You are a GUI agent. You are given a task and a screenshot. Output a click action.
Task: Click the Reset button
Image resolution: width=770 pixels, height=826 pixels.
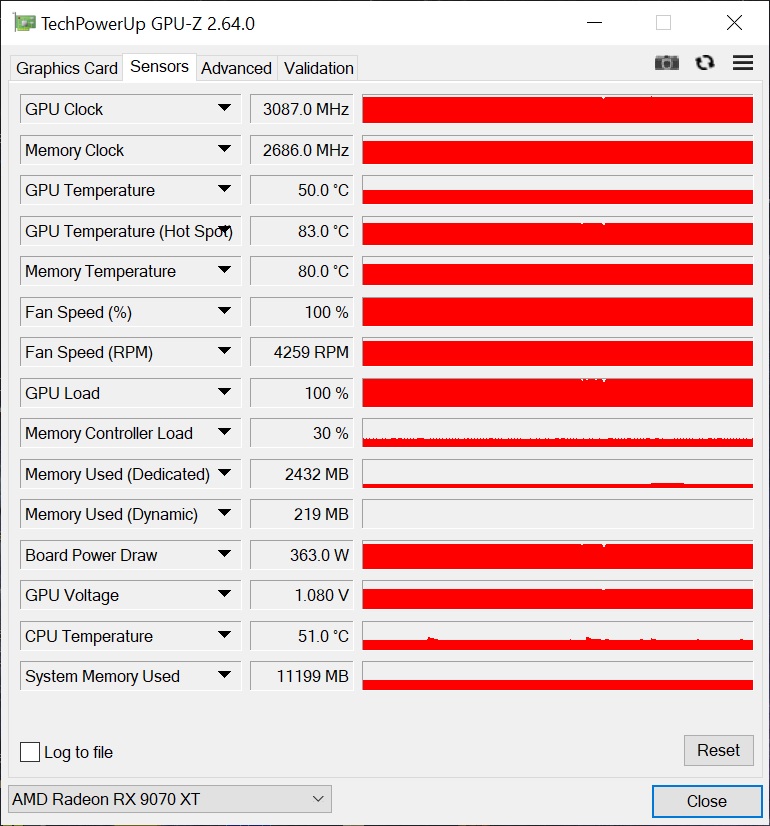point(718,750)
